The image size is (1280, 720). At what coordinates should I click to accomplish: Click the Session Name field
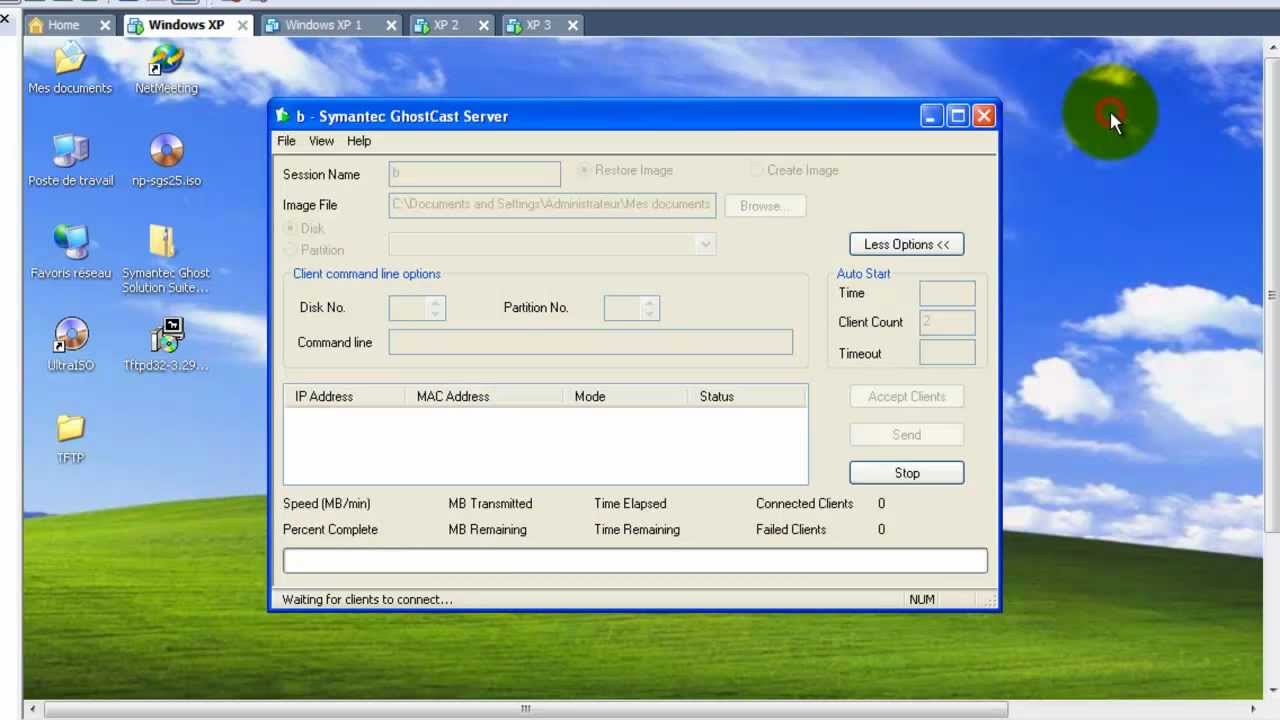tap(475, 174)
